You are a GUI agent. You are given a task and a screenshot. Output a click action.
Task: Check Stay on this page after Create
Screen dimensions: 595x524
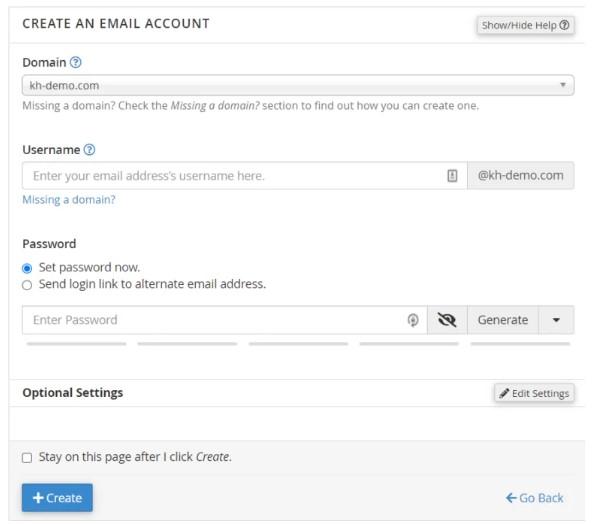[27, 458]
